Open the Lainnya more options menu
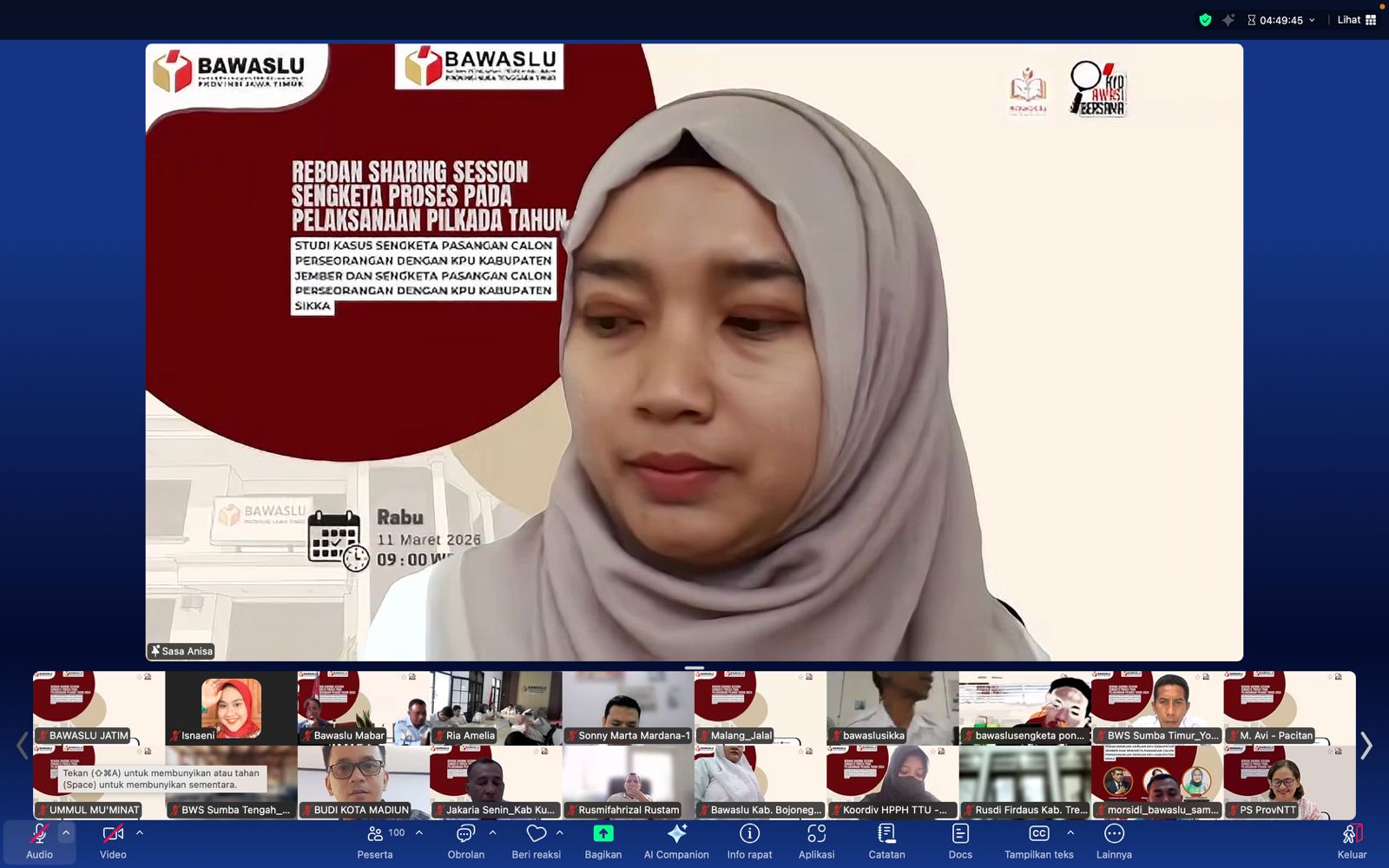 click(x=1114, y=842)
